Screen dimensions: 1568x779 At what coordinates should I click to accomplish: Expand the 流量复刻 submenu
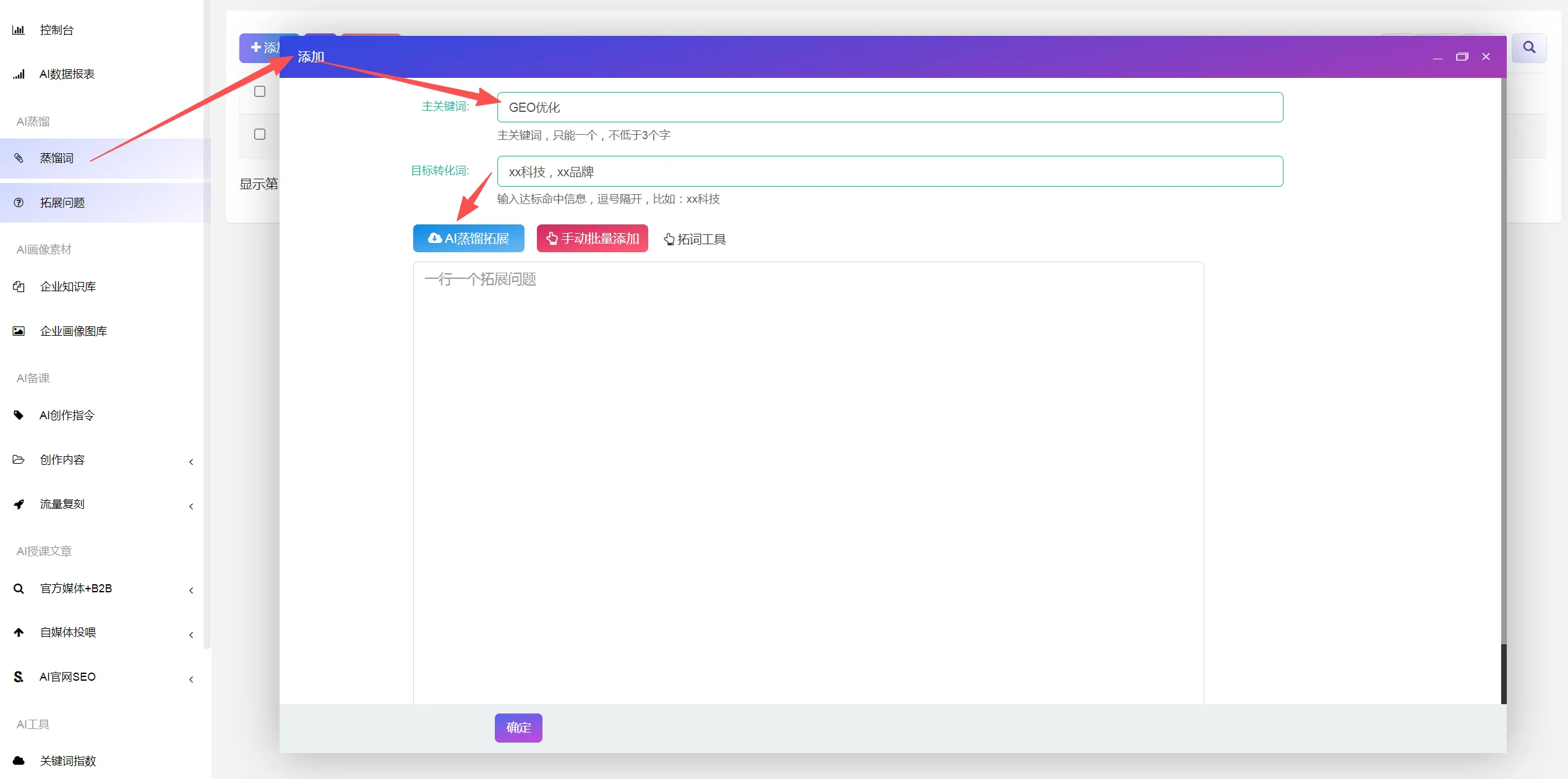point(191,506)
